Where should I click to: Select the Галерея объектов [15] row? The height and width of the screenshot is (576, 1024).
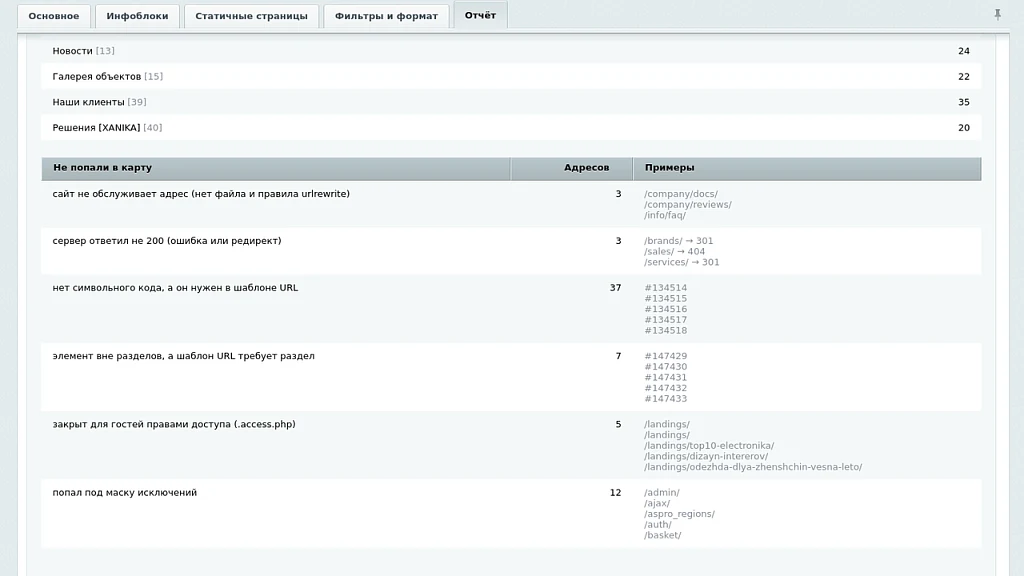pos(511,76)
